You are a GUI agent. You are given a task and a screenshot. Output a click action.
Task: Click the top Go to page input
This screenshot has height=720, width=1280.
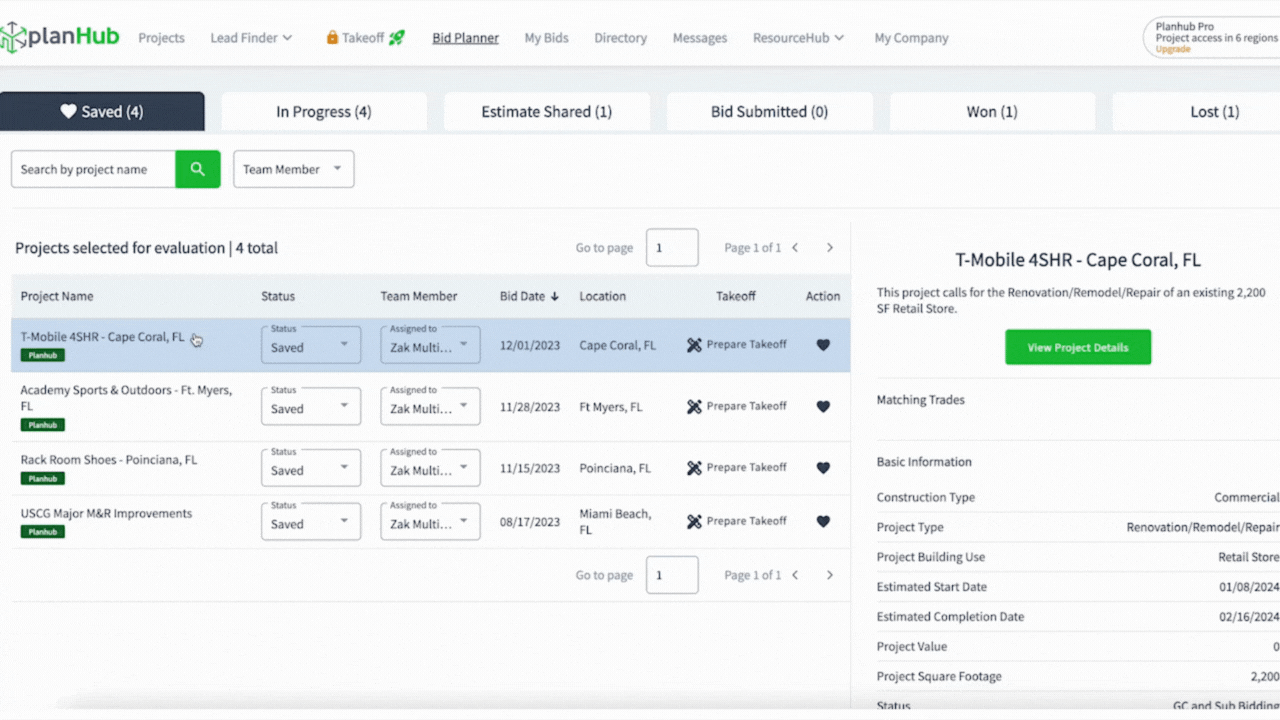672,248
